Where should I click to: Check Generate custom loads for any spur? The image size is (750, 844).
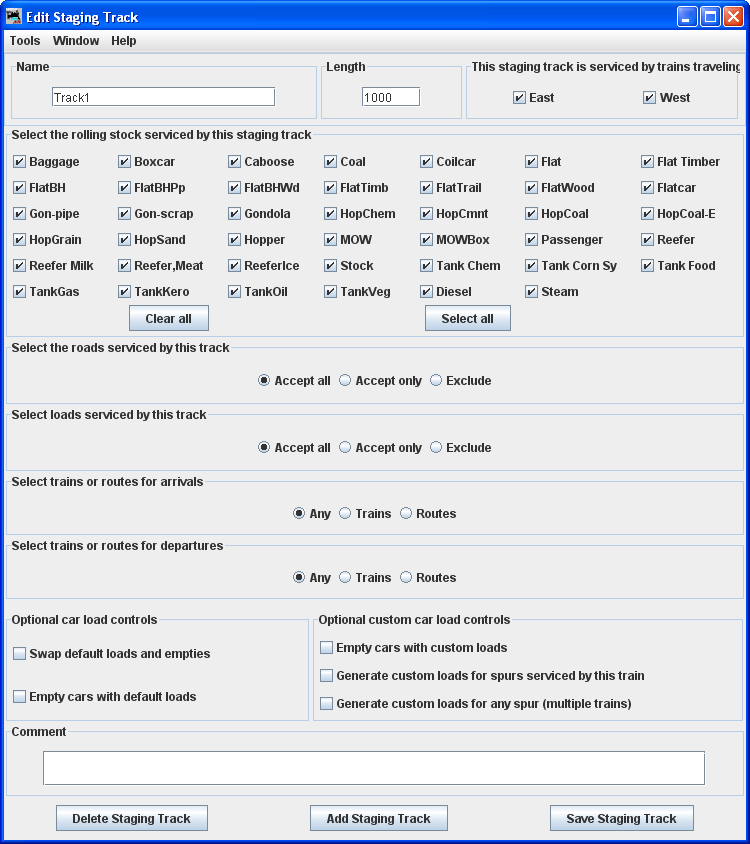click(326, 704)
